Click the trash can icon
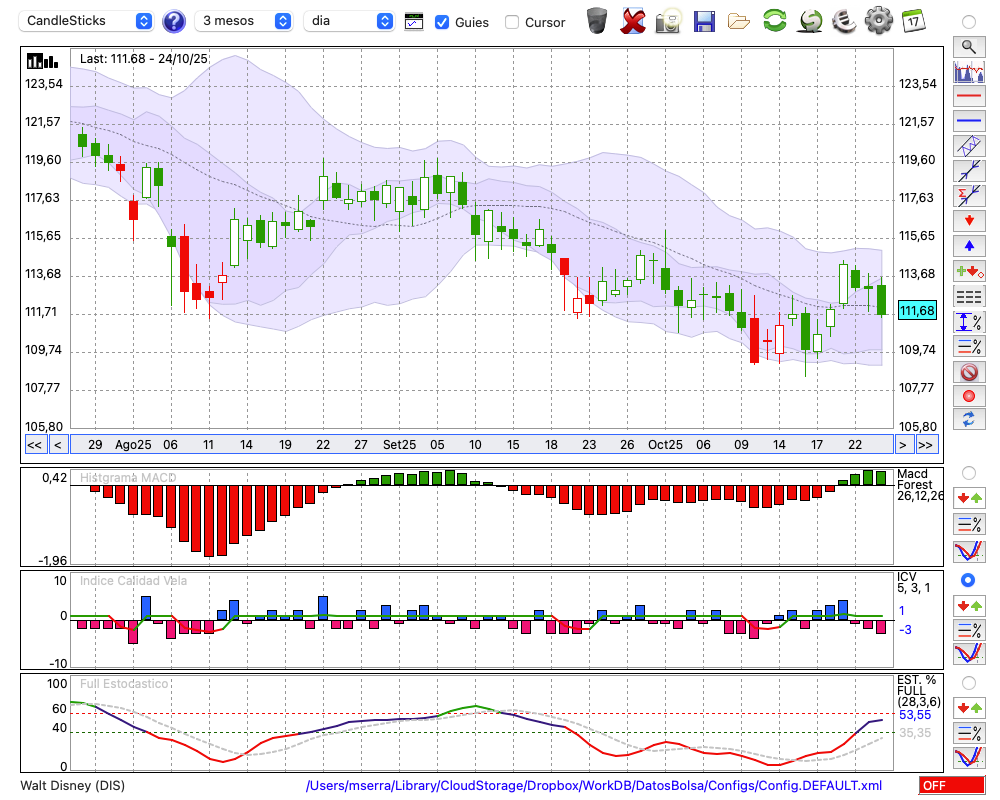Image resolution: width=1000 pixels, height=800 pixels. (597, 21)
